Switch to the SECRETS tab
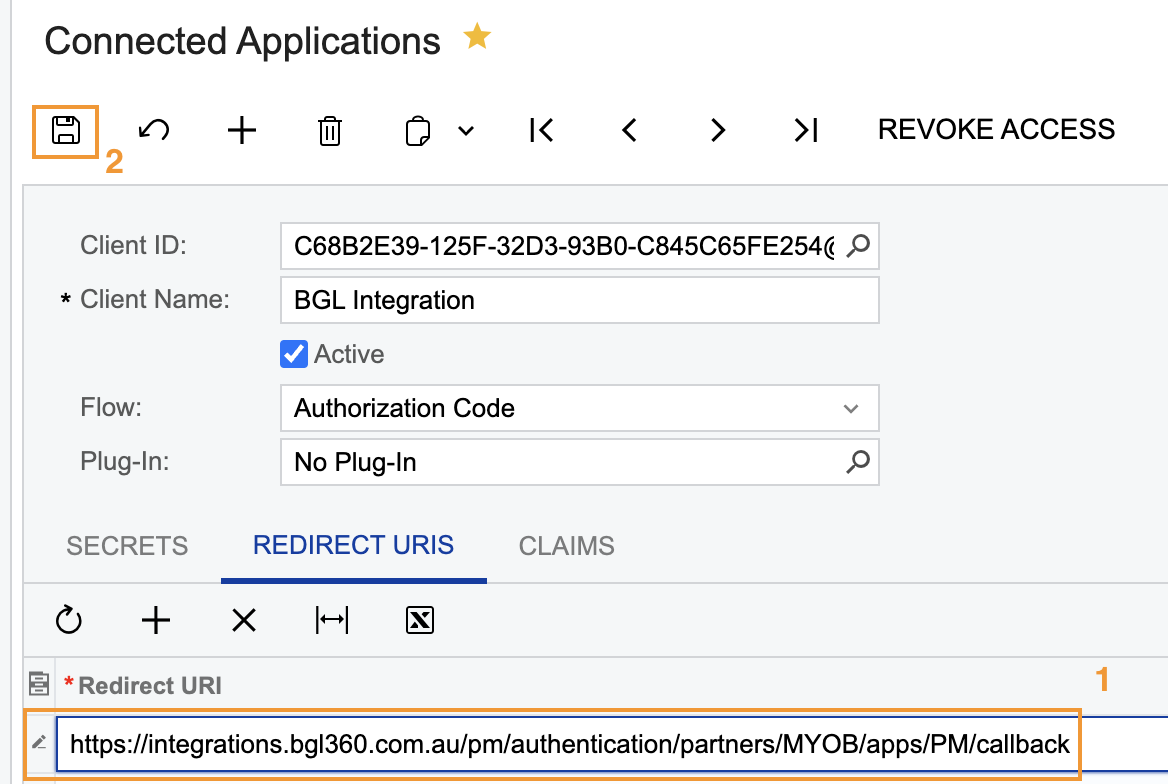 pyautogui.click(x=127, y=546)
